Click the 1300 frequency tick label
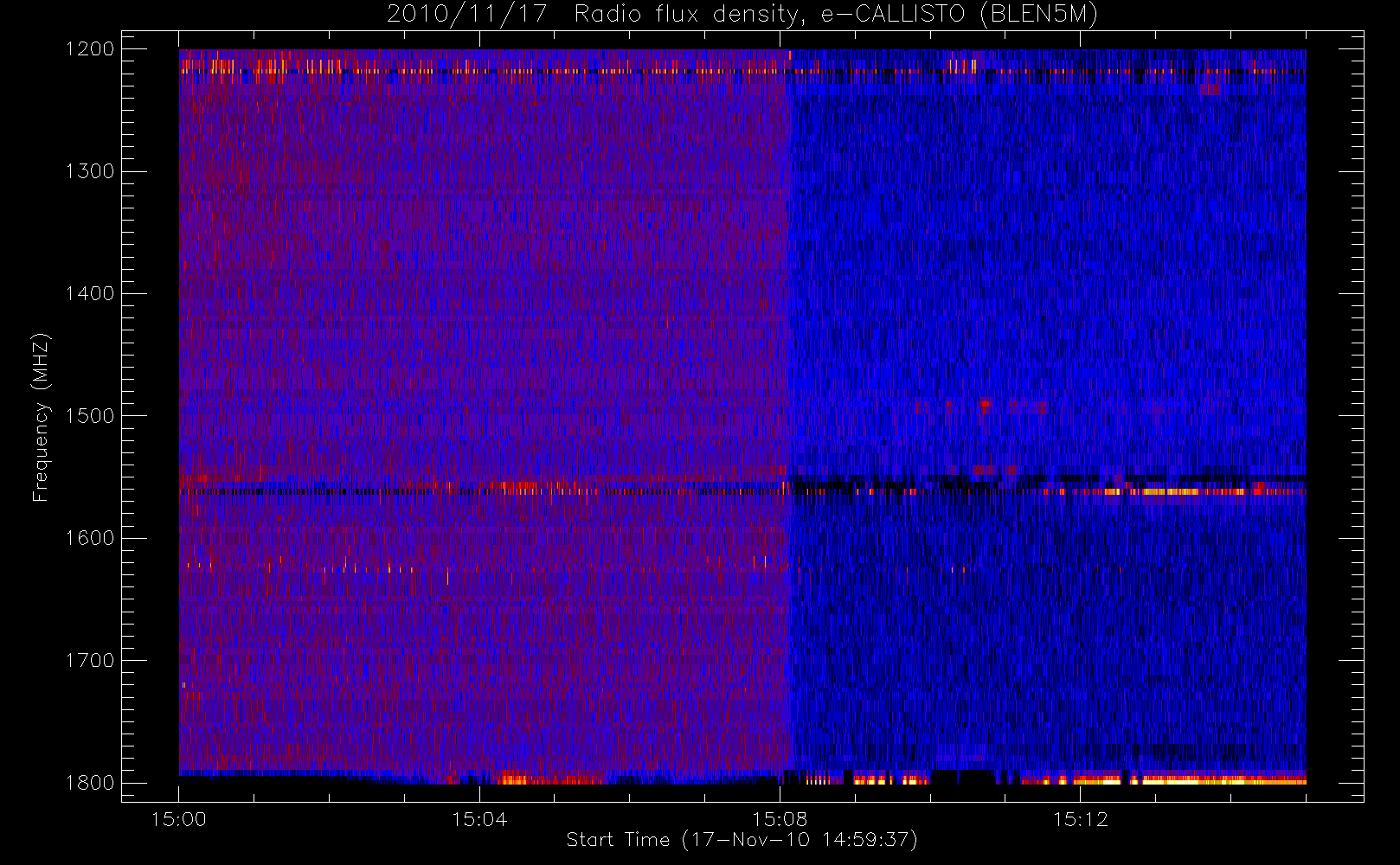Image resolution: width=1400 pixels, height=865 pixels. [90, 171]
